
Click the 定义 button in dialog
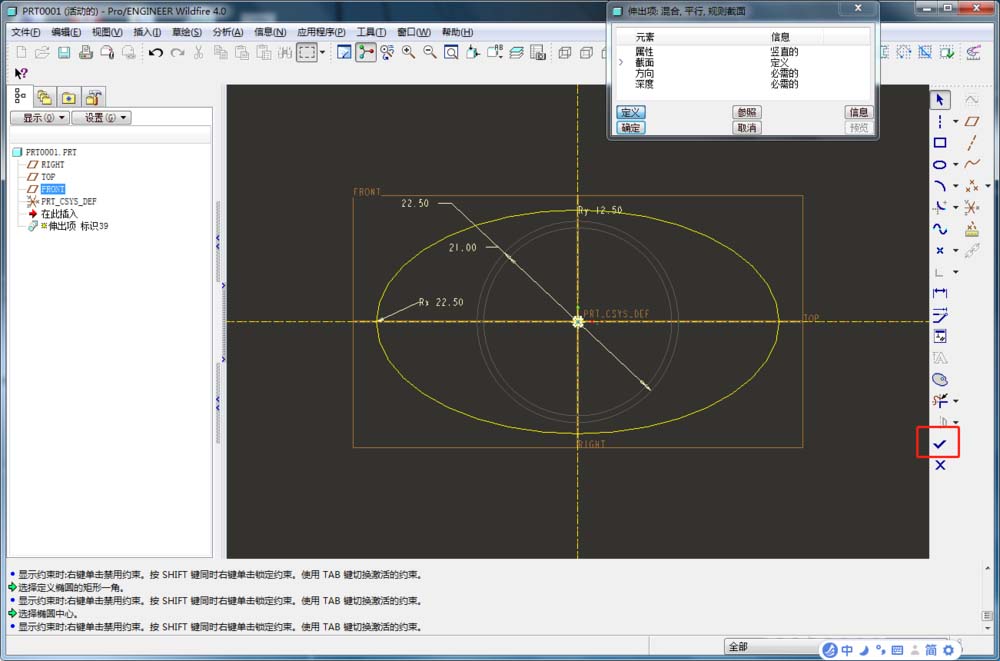630,112
